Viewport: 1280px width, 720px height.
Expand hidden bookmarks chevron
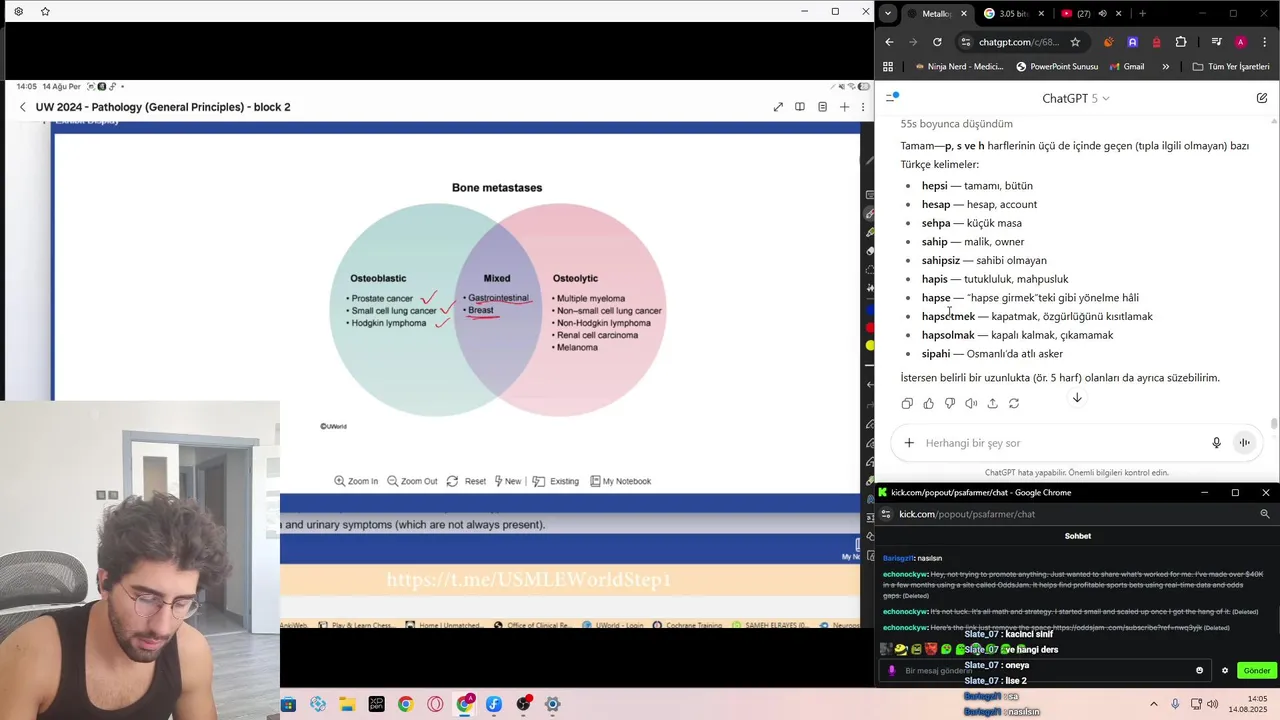coord(1166,67)
